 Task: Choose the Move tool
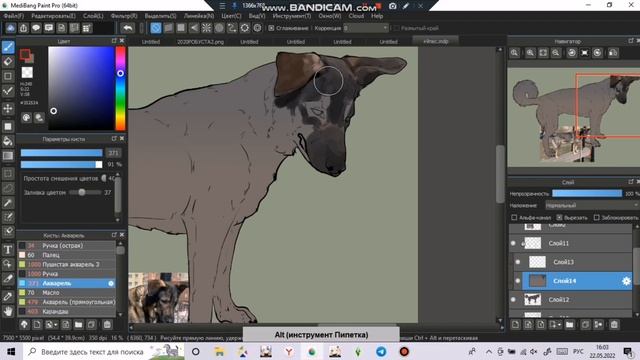point(8,109)
